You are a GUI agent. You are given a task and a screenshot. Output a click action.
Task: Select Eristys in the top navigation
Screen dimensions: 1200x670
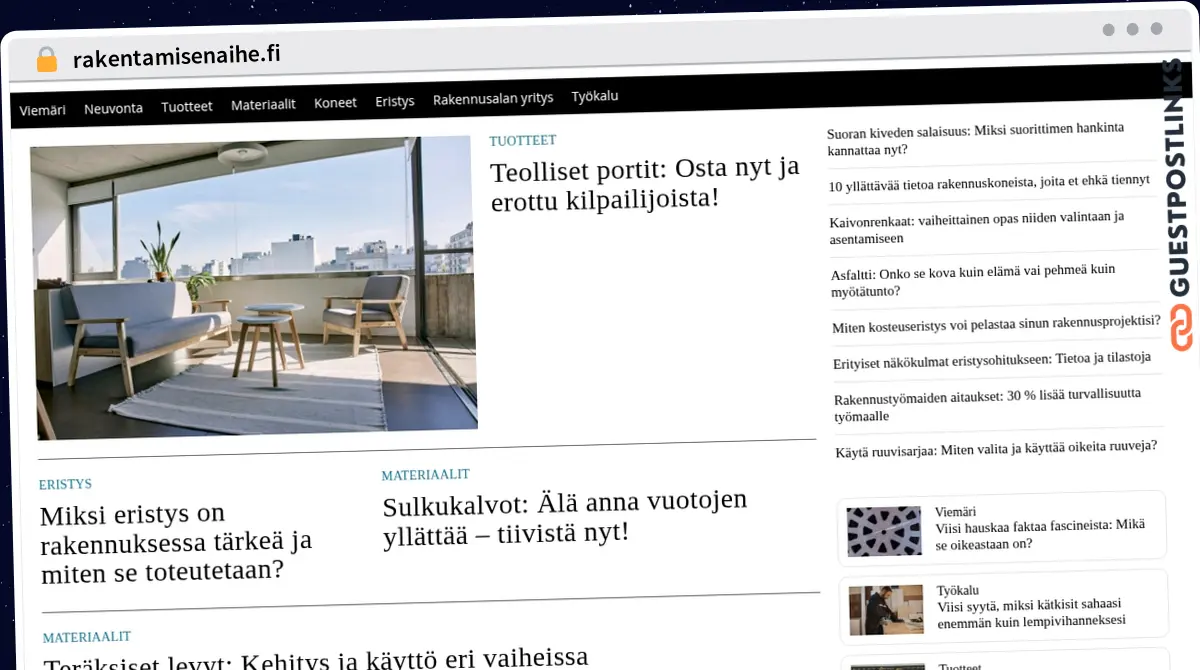(x=395, y=101)
